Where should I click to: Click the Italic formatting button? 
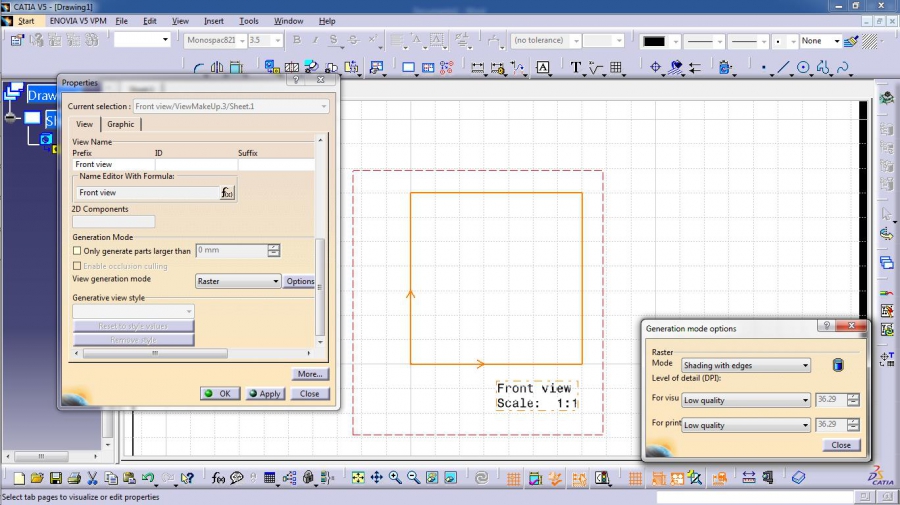tap(315, 40)
